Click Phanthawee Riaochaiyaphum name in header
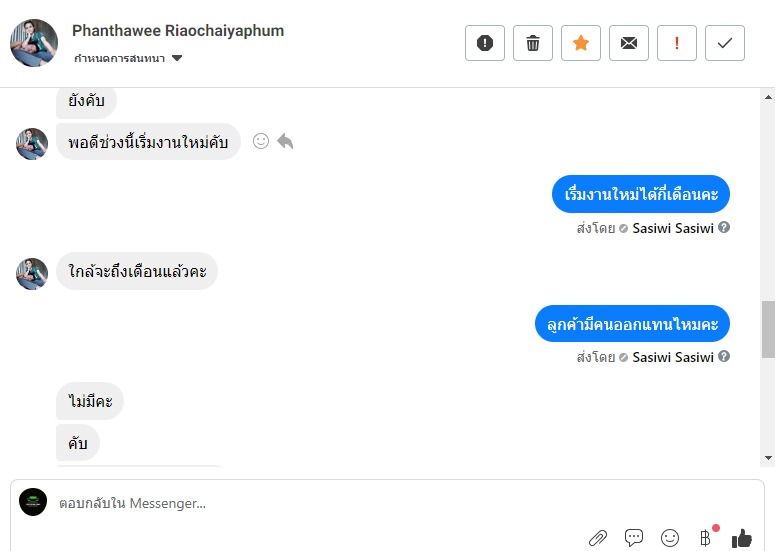Screen dimensions: 775x551 pos(178,31)
